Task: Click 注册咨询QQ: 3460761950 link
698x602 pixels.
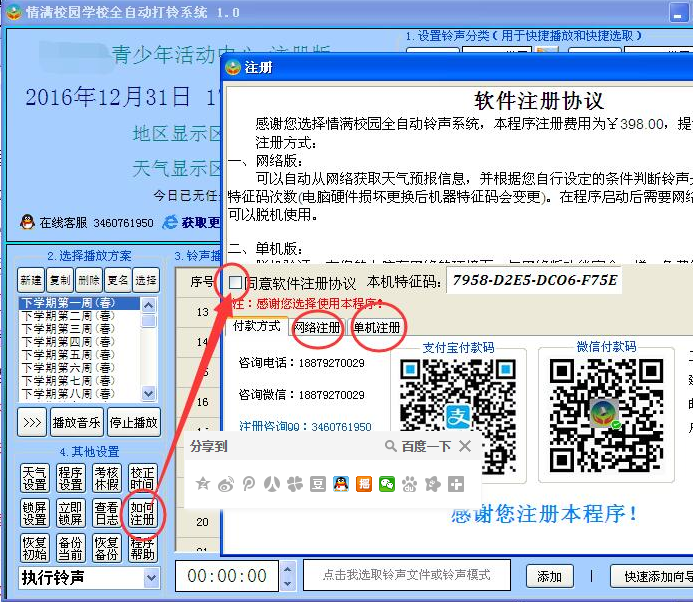Action: (305, 427)
